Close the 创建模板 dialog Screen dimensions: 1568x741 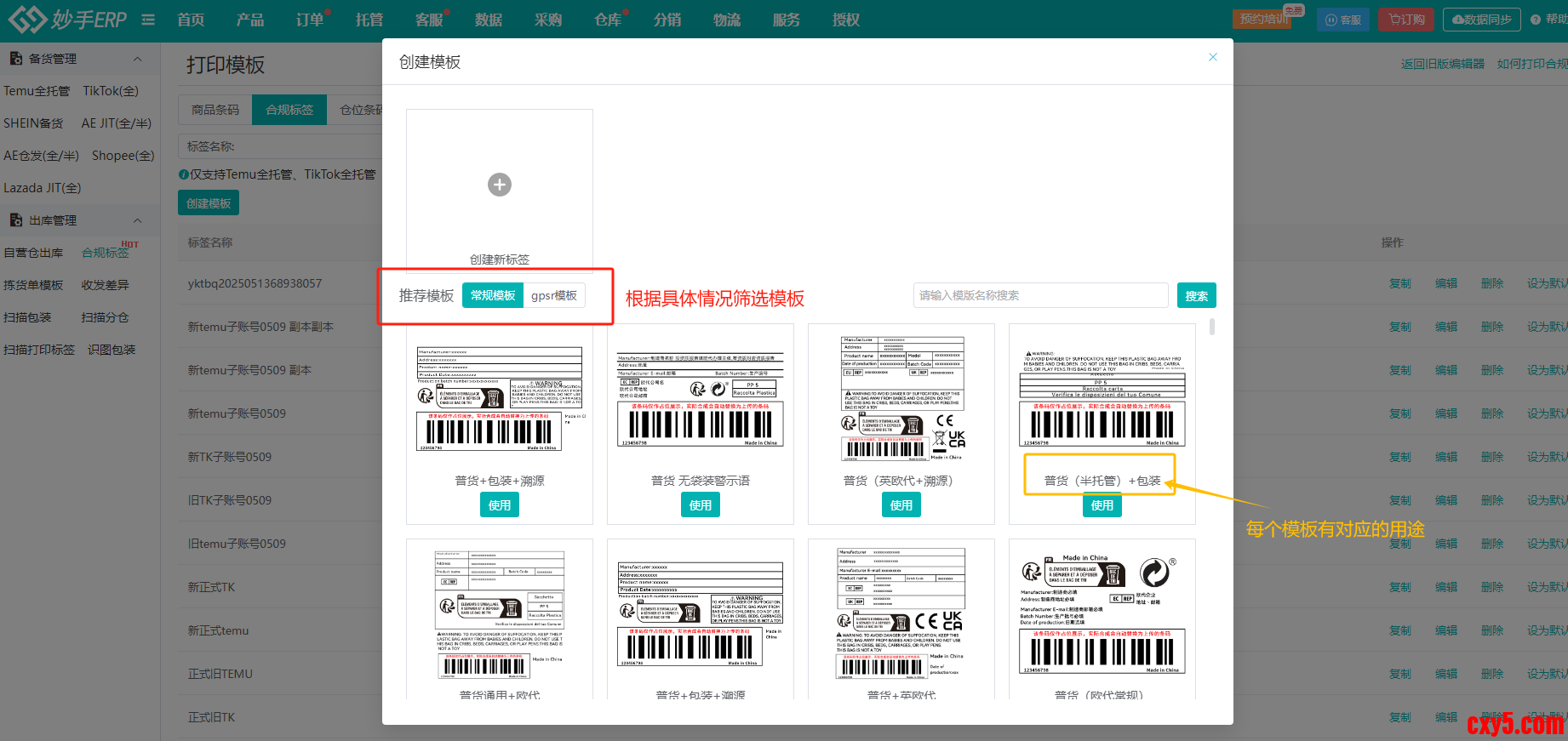point(1212,57)
